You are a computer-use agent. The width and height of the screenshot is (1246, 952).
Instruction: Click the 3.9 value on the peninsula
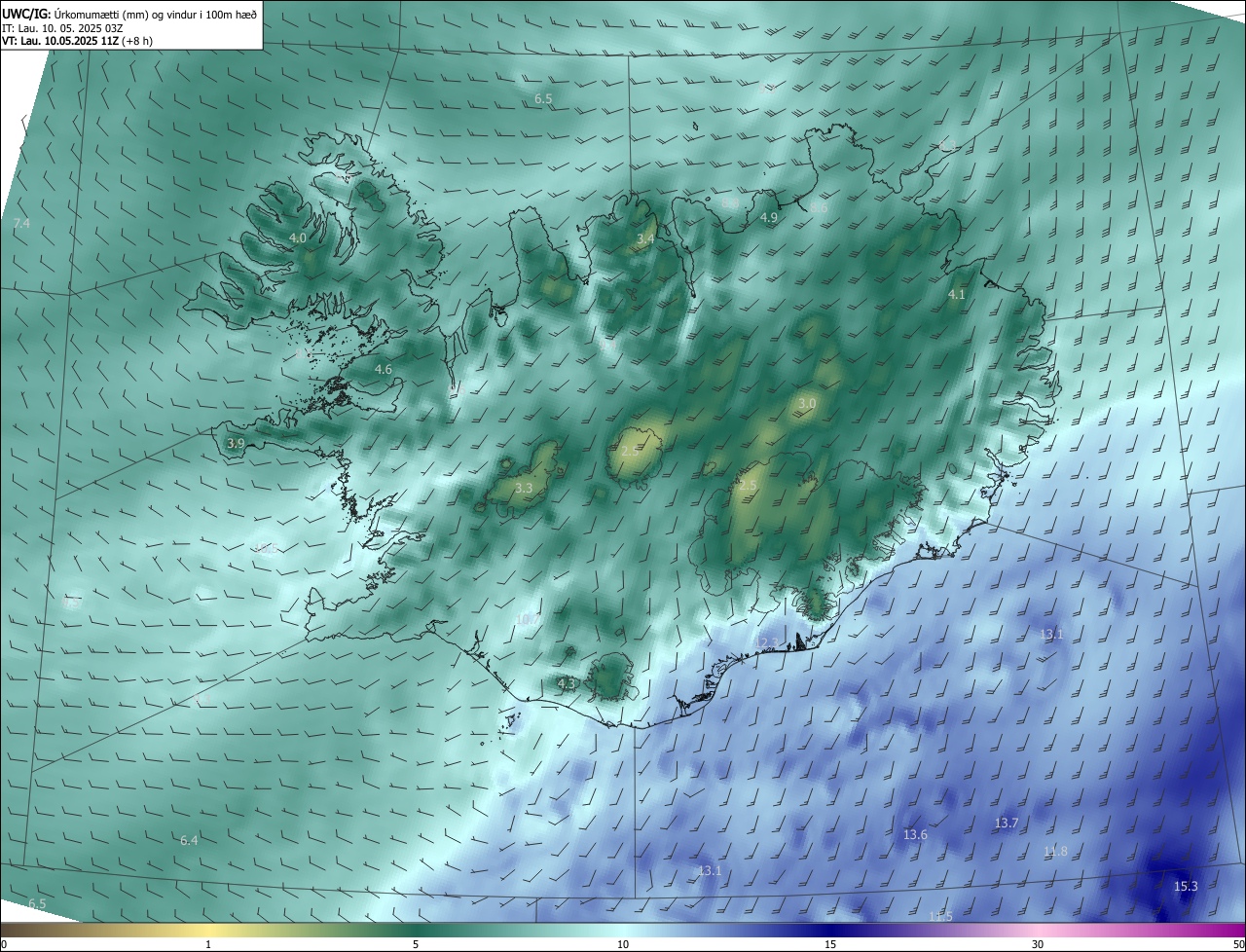(x=236, y=443)
